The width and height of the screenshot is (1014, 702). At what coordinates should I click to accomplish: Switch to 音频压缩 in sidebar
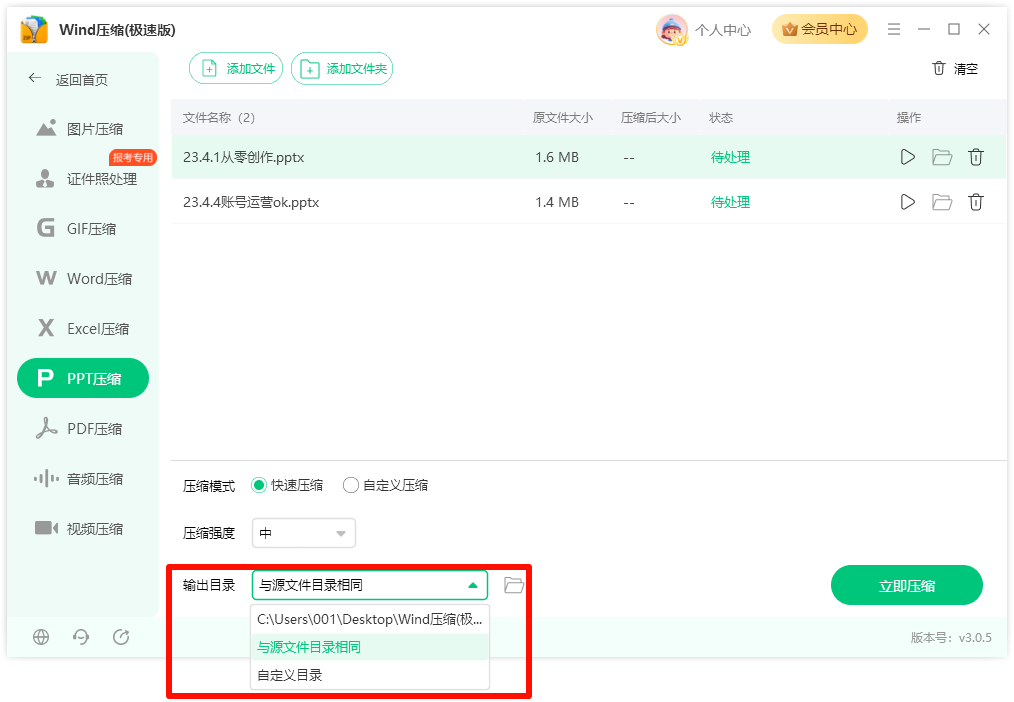(79, 479)
